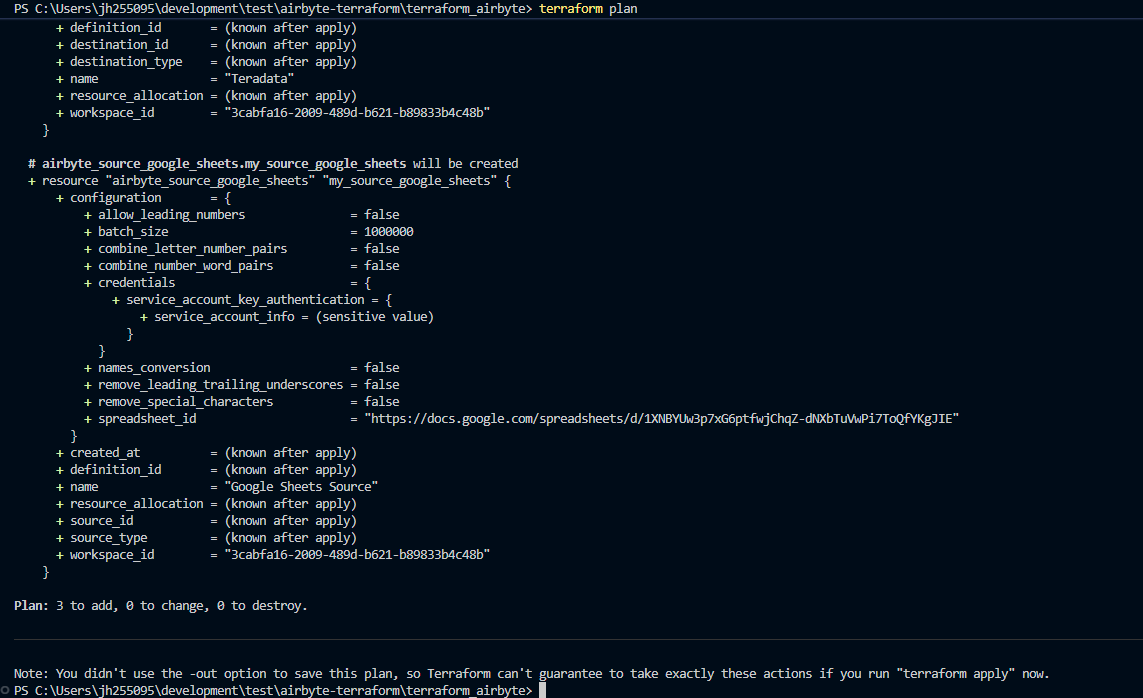Click the credentials attribute line
1143x698 pixels.
(227, 283)
